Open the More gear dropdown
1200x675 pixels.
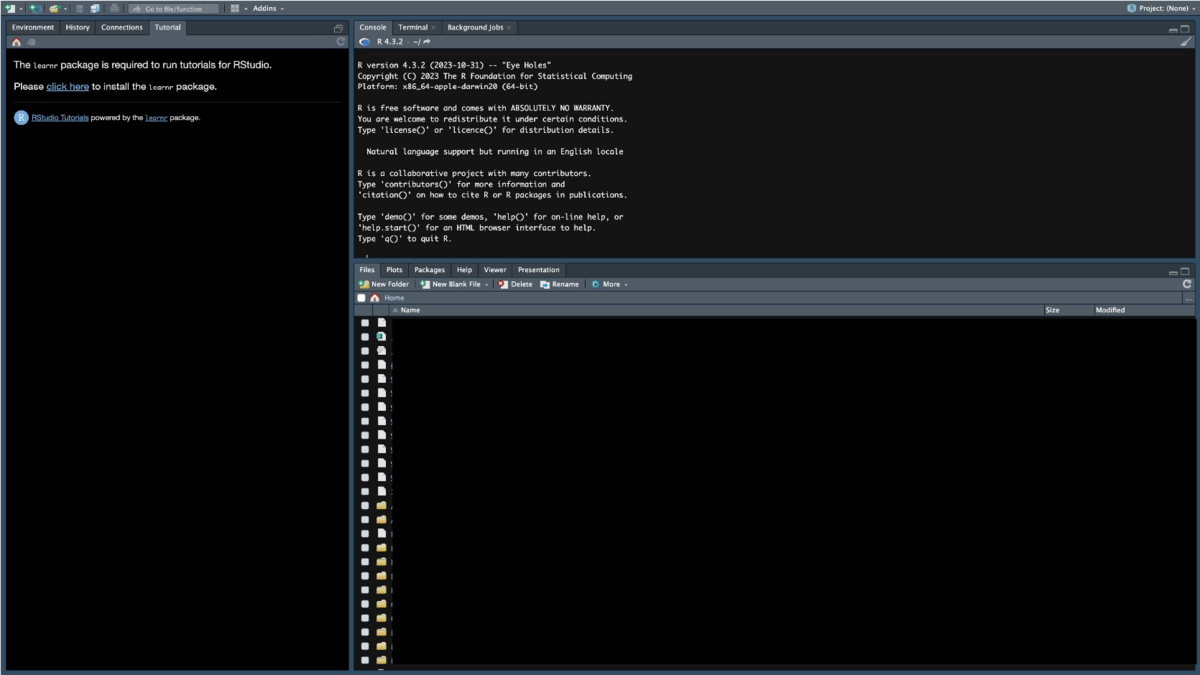click(x=609, y=284)
